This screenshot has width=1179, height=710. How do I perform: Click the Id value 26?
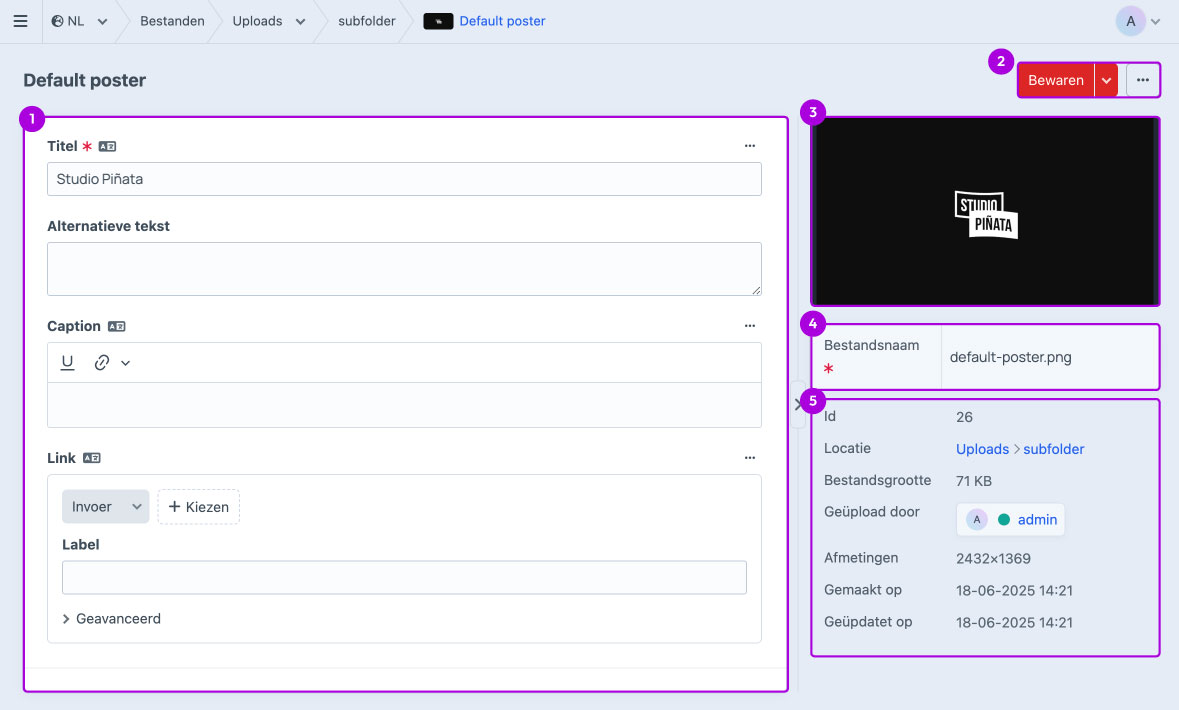pyautogui.click(x=964, y=417)
